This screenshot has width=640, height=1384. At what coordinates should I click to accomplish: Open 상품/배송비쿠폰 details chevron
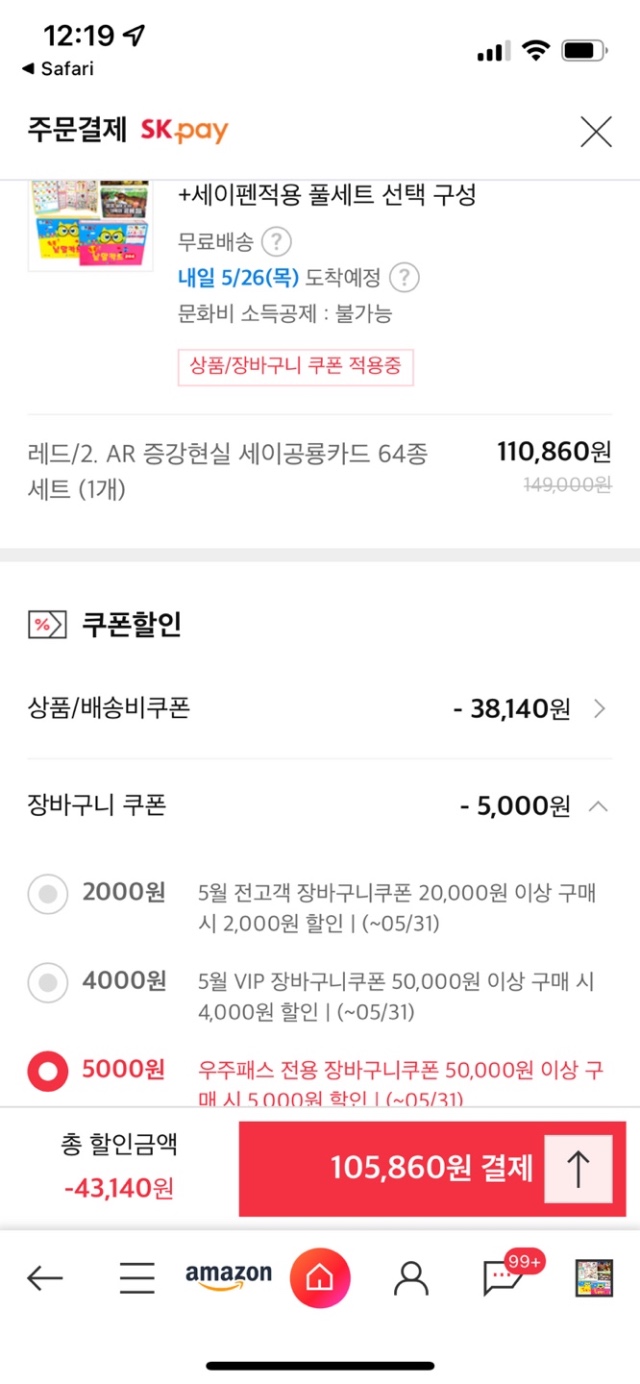pos(599,709)
